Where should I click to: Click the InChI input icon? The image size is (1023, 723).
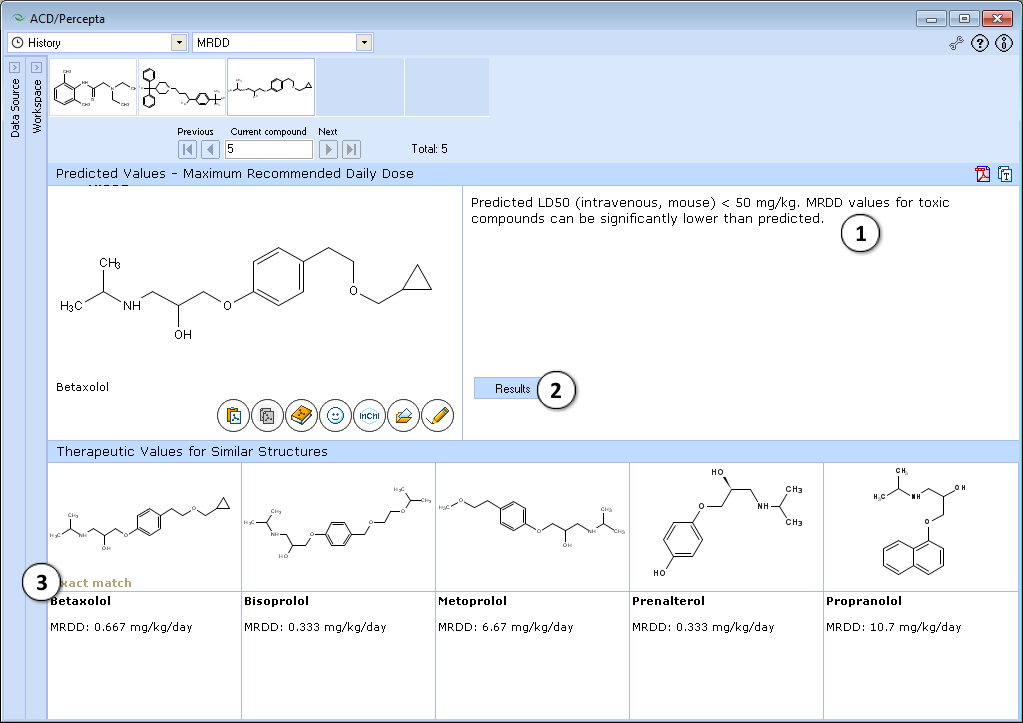[369, 416]
